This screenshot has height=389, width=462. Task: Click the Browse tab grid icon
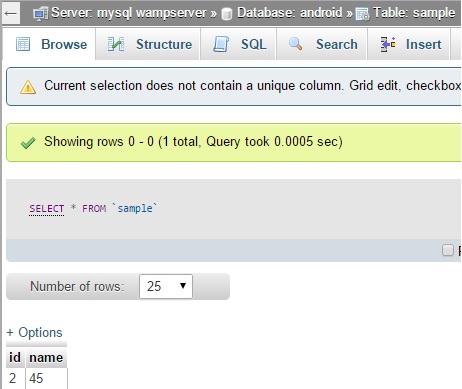click(x=23, y=44)
